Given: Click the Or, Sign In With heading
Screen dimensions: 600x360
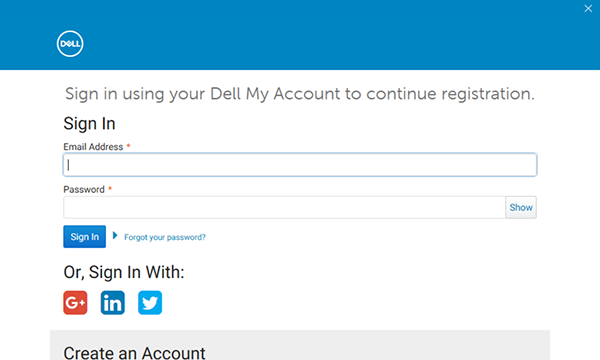Looking at the screenshot, I should tap(124, 272).
